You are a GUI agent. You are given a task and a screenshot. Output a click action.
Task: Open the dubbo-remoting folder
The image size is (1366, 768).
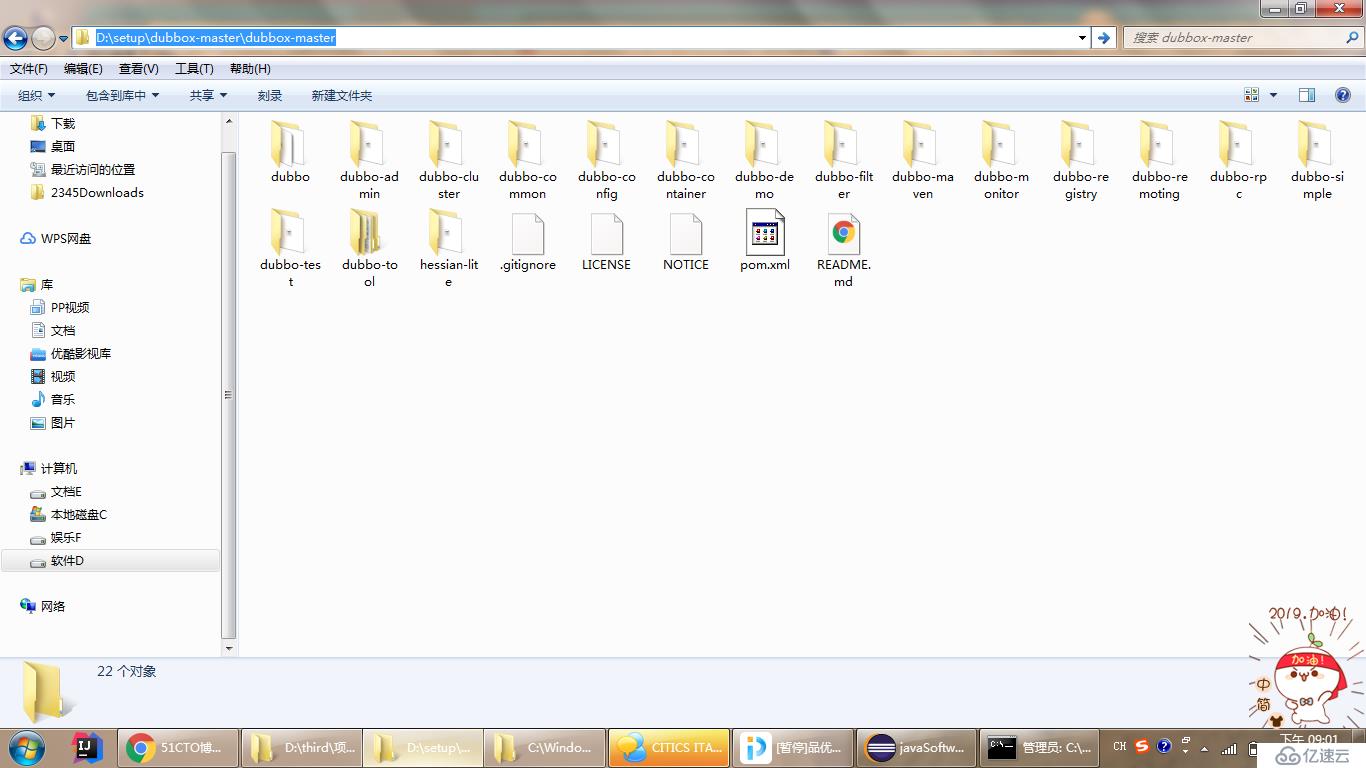(1159, 160)
